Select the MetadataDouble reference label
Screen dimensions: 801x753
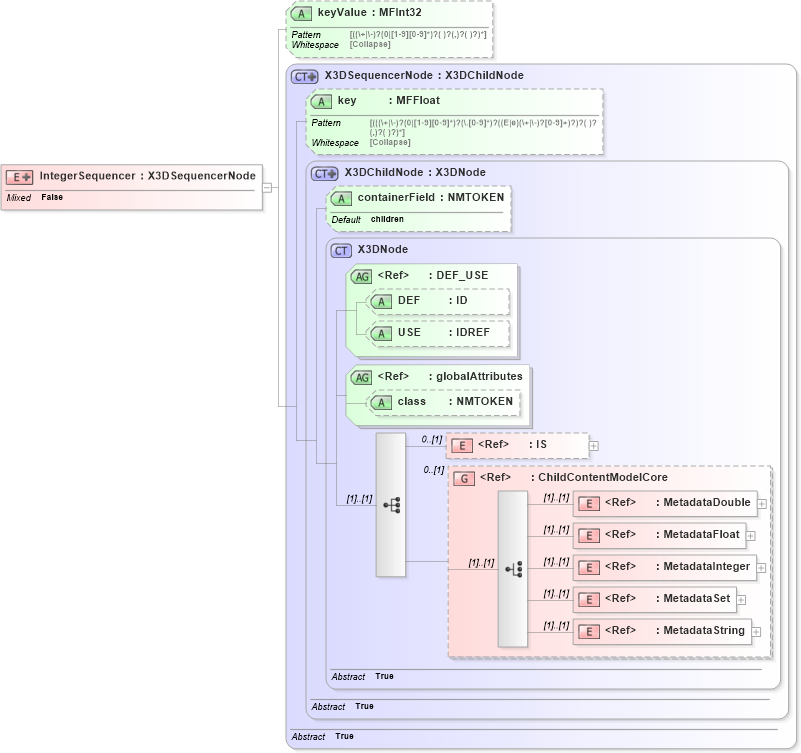677,502
